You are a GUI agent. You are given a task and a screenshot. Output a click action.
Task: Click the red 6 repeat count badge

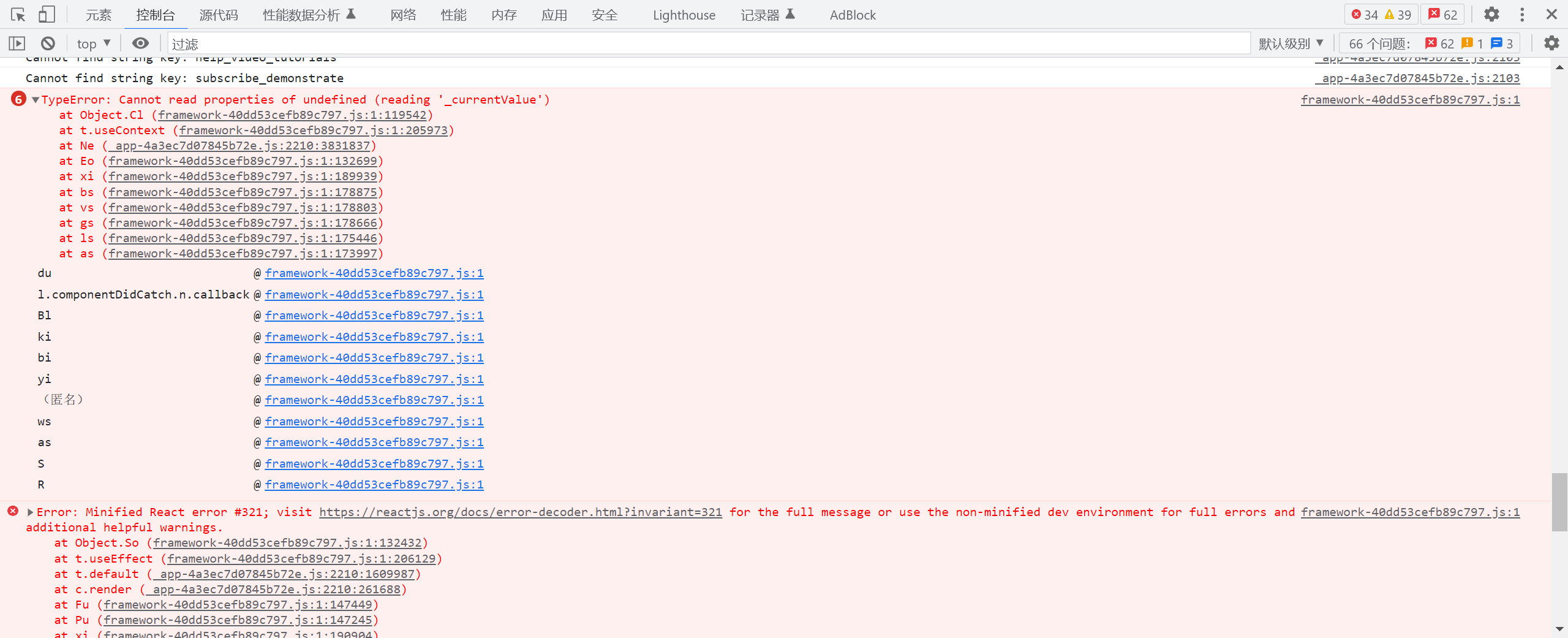19,99
